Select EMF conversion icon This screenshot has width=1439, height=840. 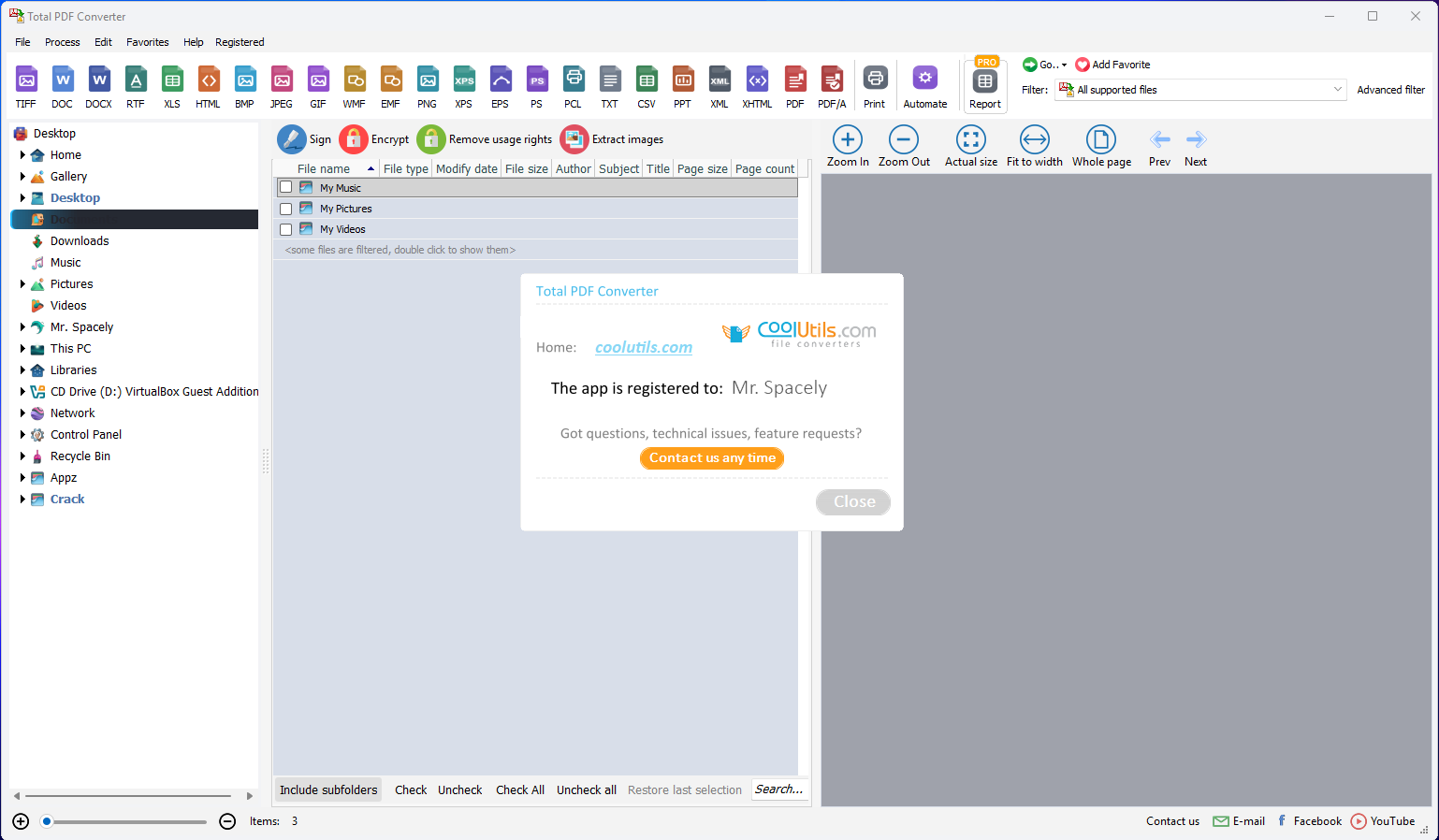pyautogui.click(x=391, y=87)
